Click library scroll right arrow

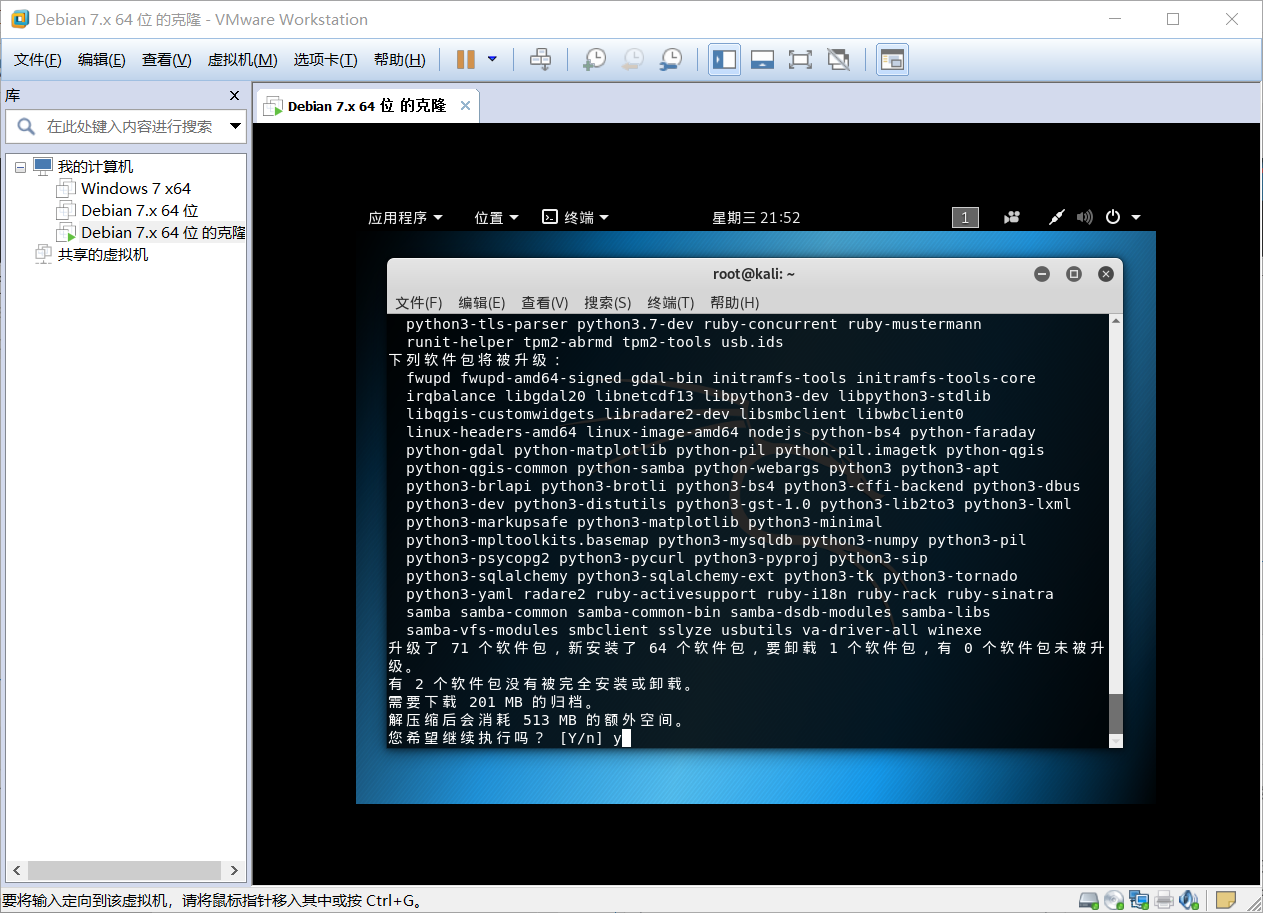[x=234, y=870]
